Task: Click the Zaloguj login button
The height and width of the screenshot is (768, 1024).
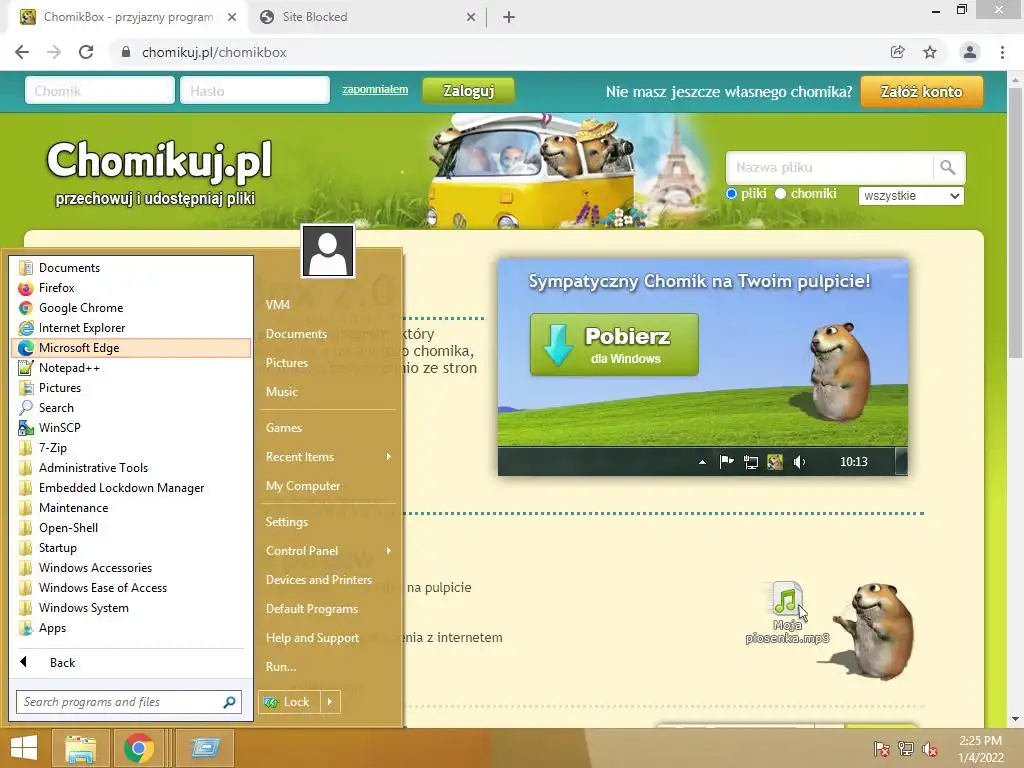Action: tap(468, 91)
